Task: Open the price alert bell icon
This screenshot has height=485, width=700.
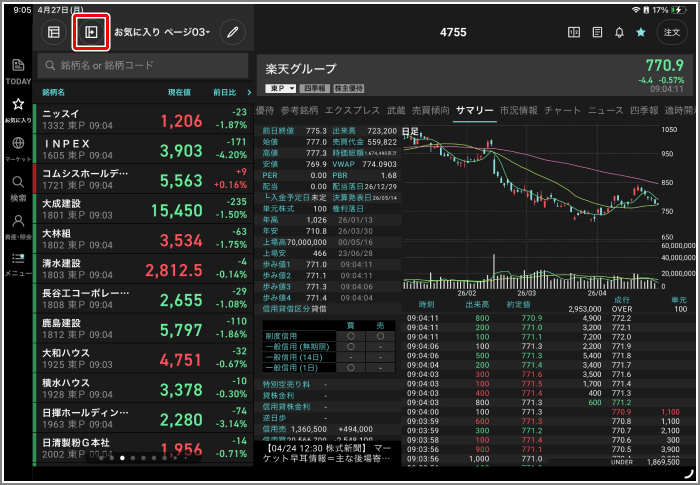Action: tap(619, 32)
